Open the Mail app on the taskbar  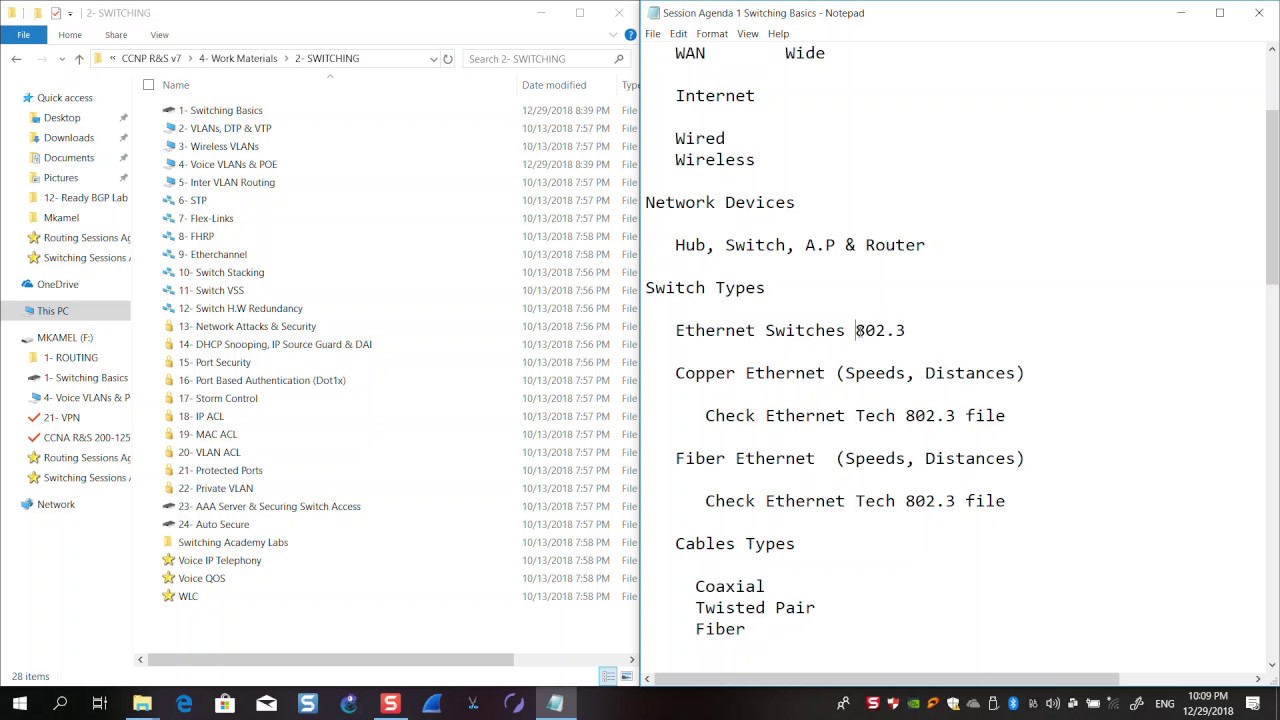click(266, 704)
